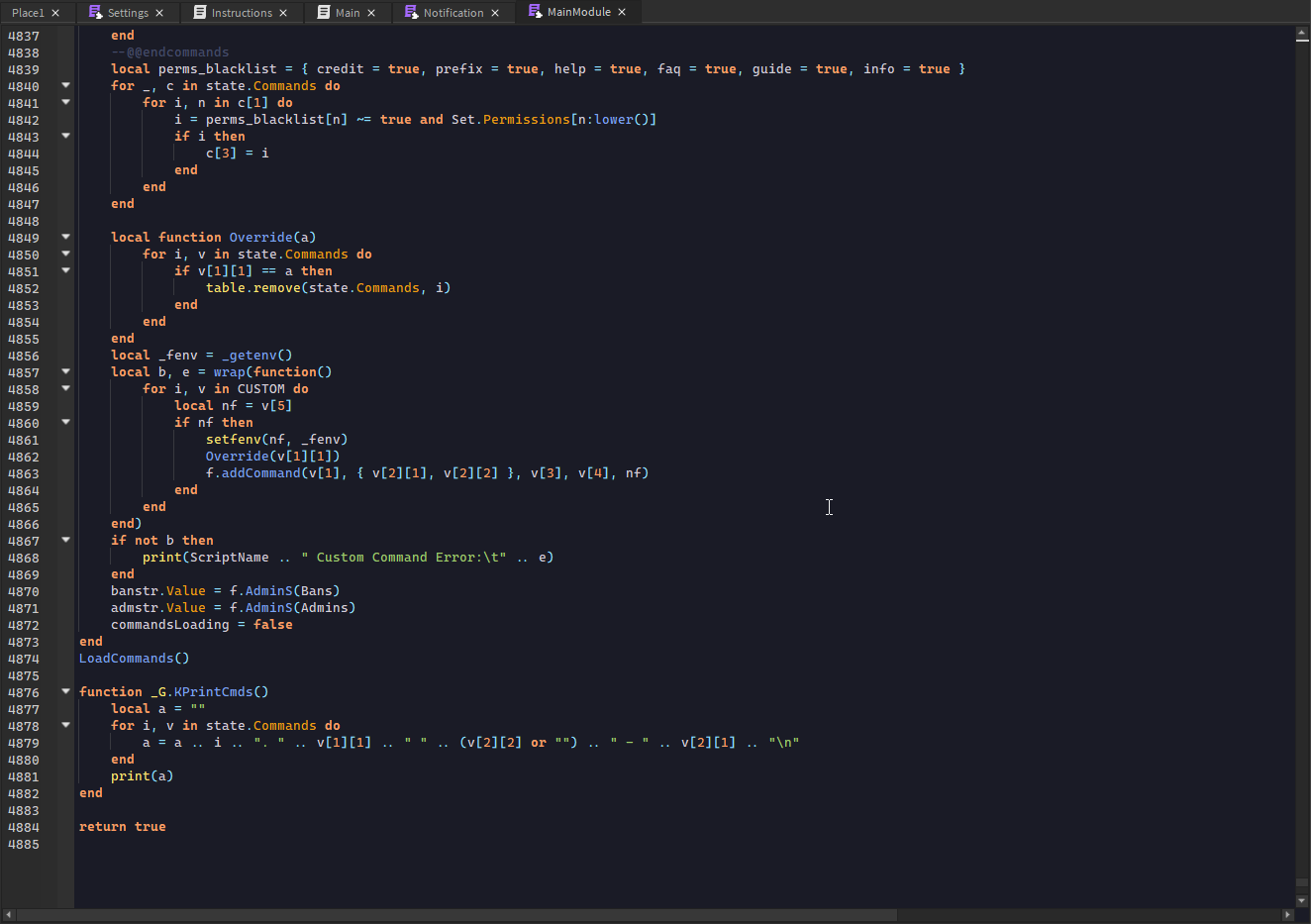Viewport: 1311px width, 924px height.
Task: Fold the 'if not b' block at line 4867
Action: [x=66, y=540]
